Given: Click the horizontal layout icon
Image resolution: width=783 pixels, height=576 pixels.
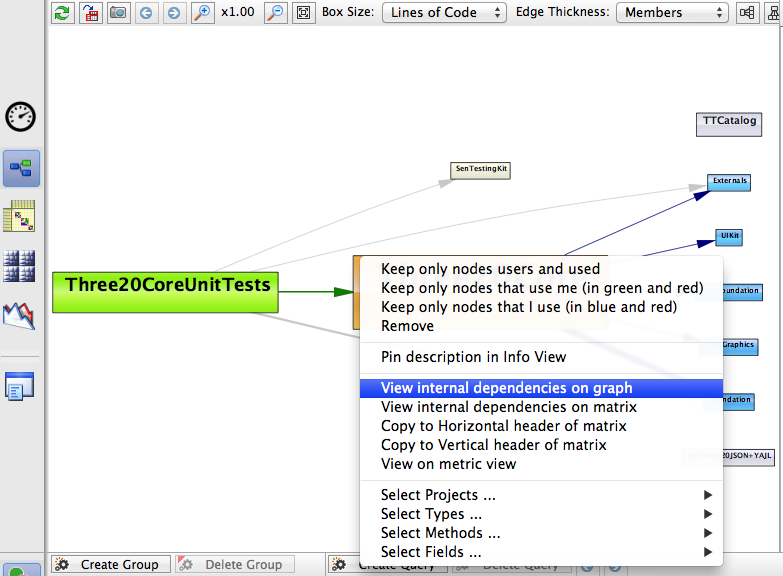Looking at the screenshot, I should click(x=747, y=12).
